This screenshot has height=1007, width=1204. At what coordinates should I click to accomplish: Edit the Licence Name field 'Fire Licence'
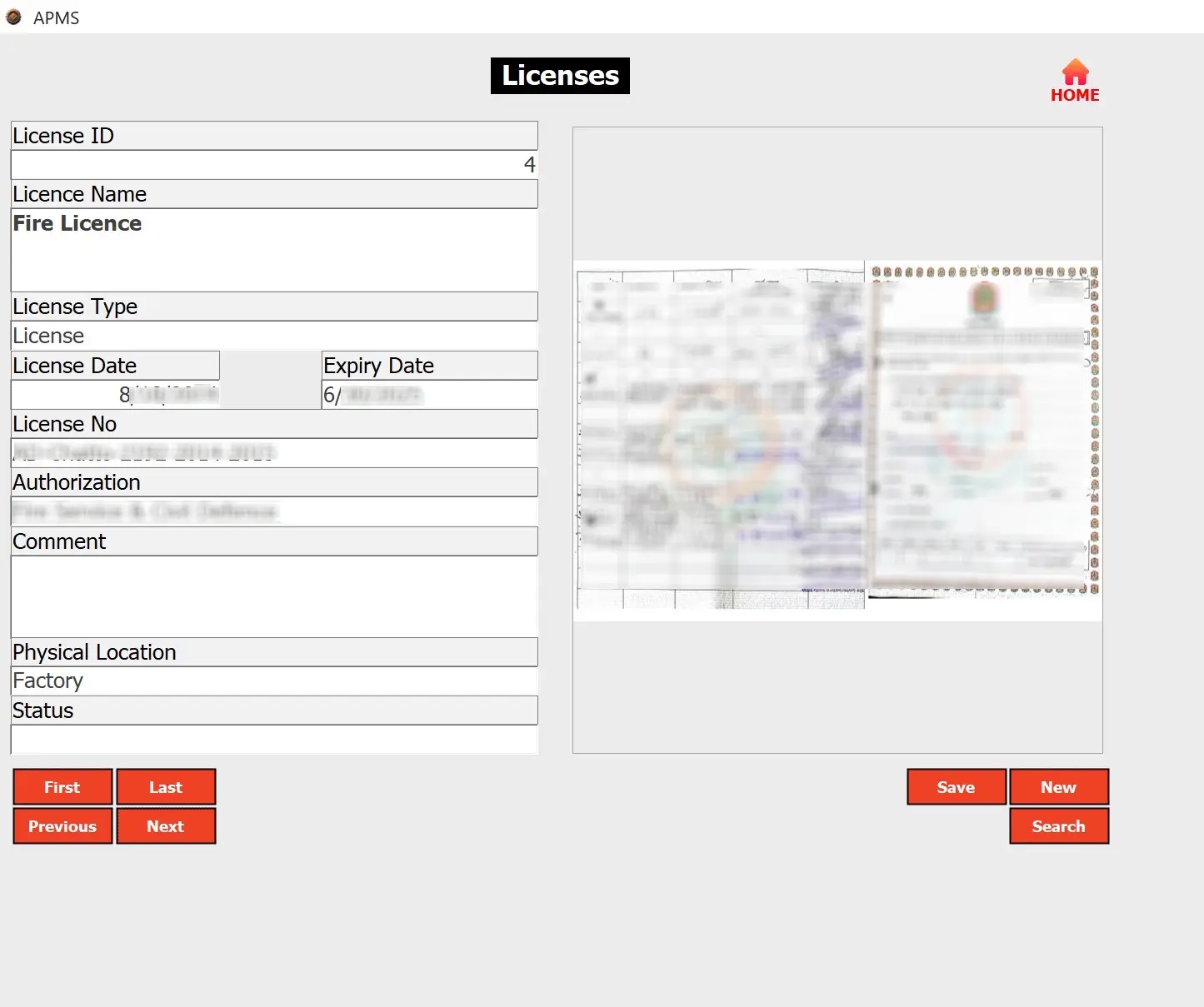click(273, 249)
